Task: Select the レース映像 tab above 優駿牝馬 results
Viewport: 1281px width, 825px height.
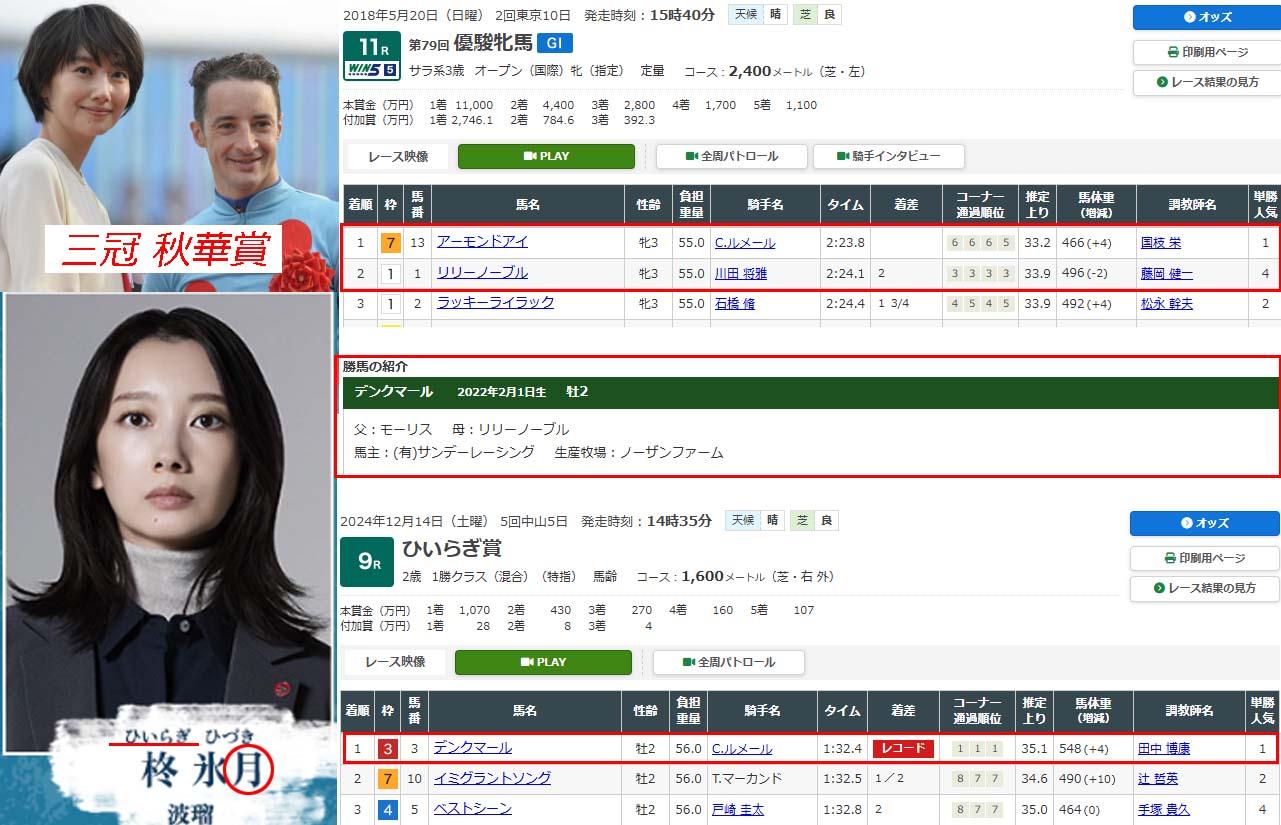Action: tap(396, 156)
